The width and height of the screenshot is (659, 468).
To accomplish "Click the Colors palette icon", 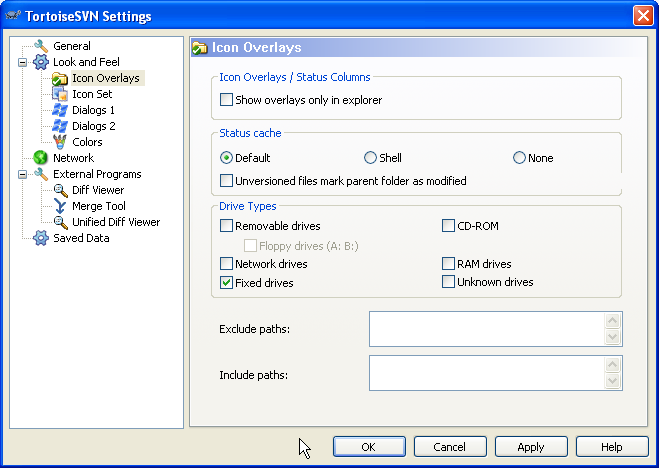I will pyautogui.click(x=60, y=142).
